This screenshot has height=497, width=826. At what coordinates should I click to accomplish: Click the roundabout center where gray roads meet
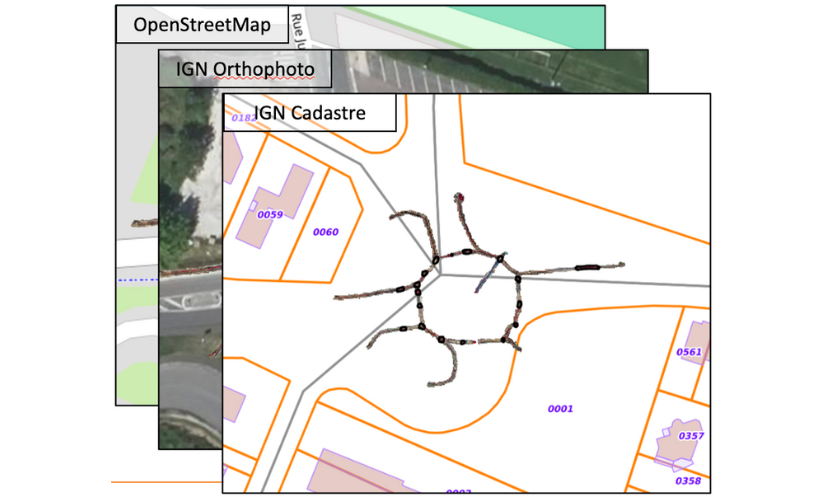click(439, 273)
